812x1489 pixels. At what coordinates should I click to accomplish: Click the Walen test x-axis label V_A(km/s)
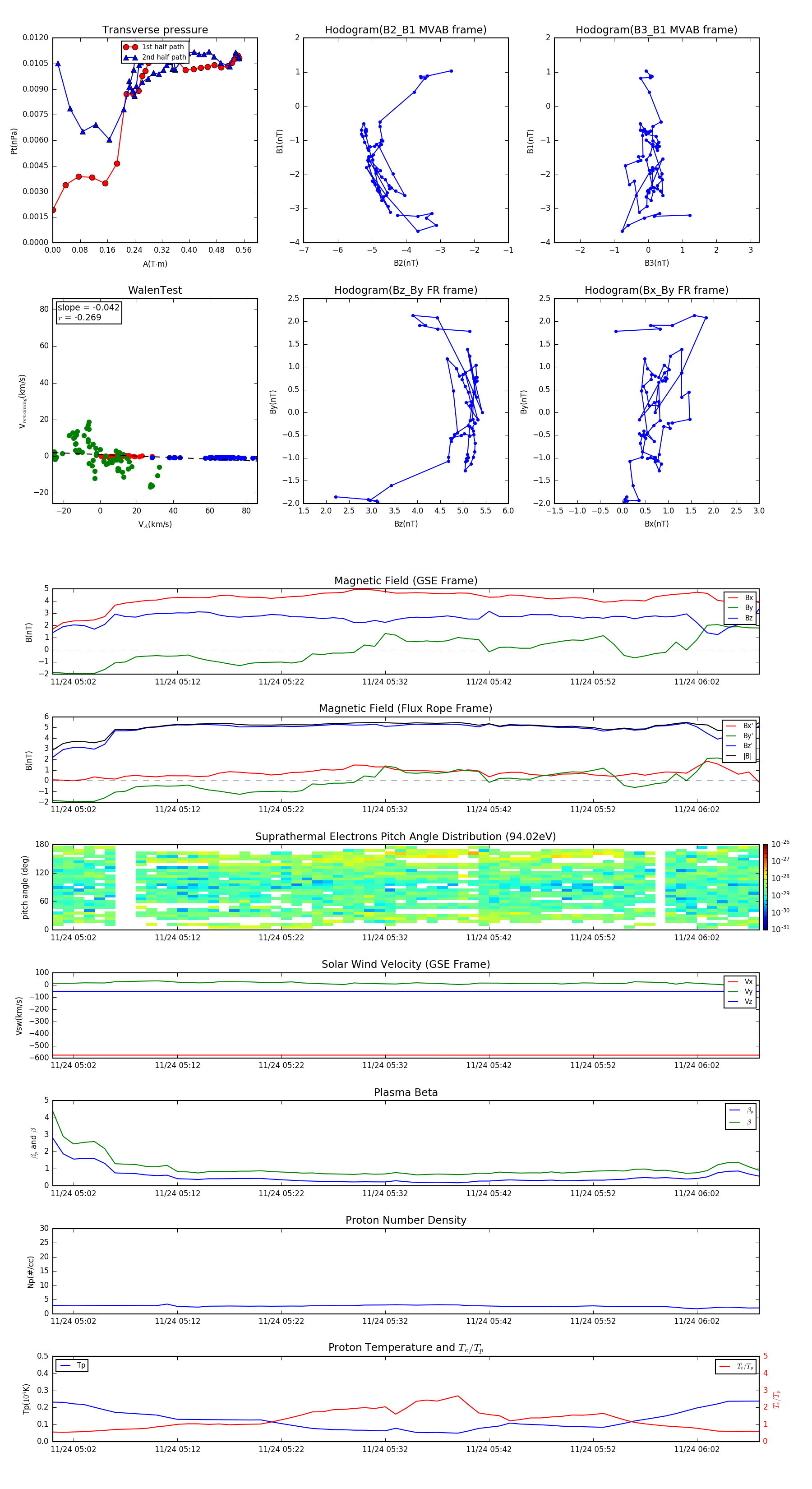coord(155,524)
